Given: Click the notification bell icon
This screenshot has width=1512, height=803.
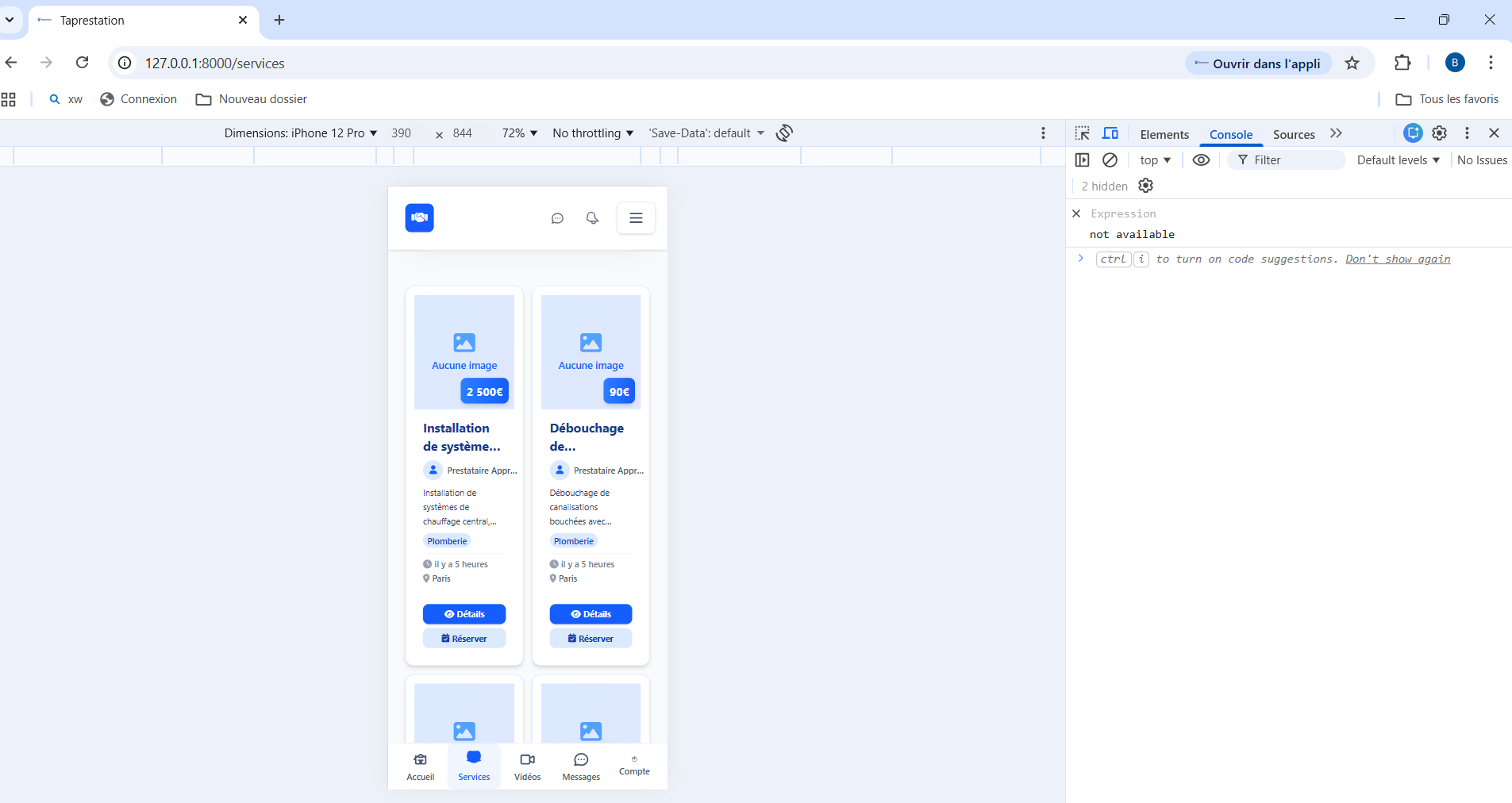Looking at the screenshot, I should point(592,218).
